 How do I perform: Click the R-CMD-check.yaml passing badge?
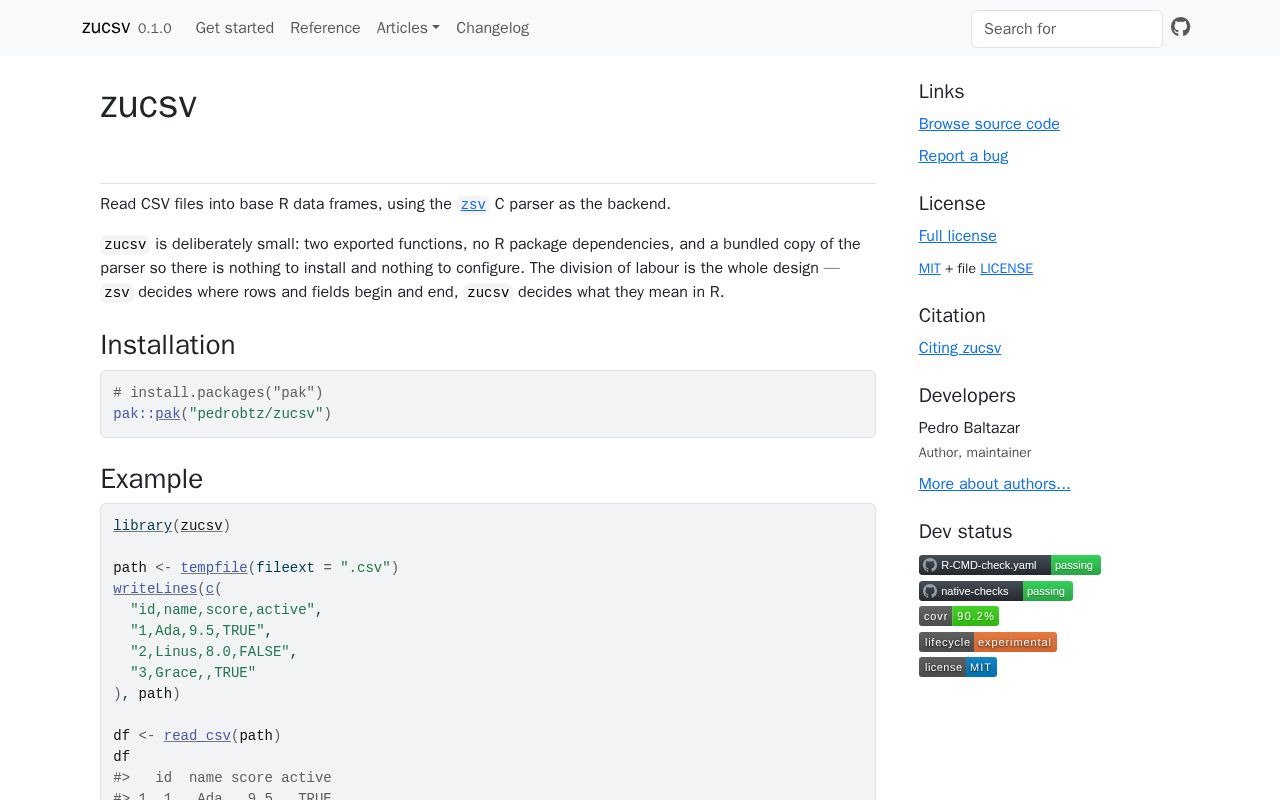(x=1010, y=565)
